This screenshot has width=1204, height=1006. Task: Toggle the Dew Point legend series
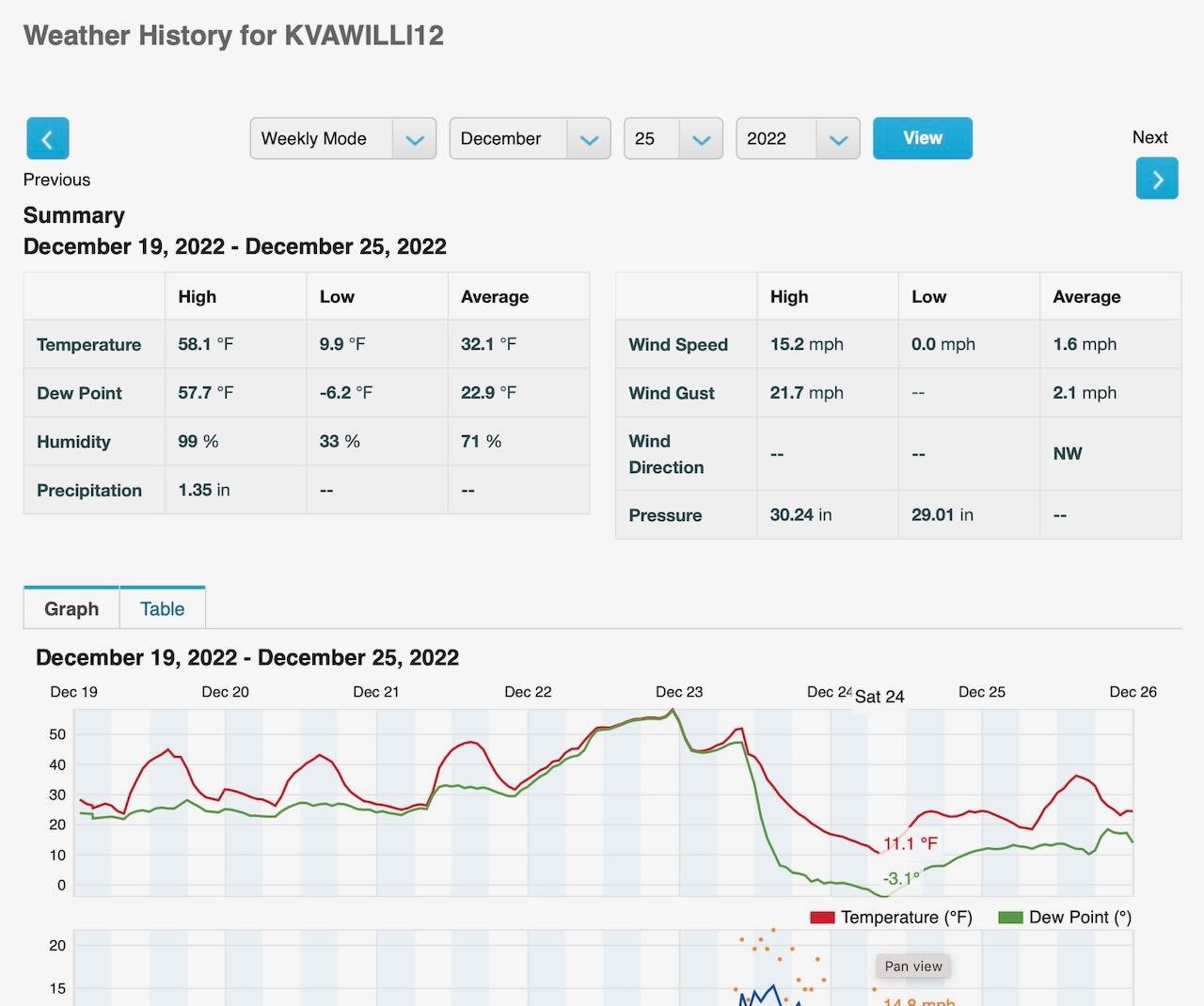click(1080, 917)
